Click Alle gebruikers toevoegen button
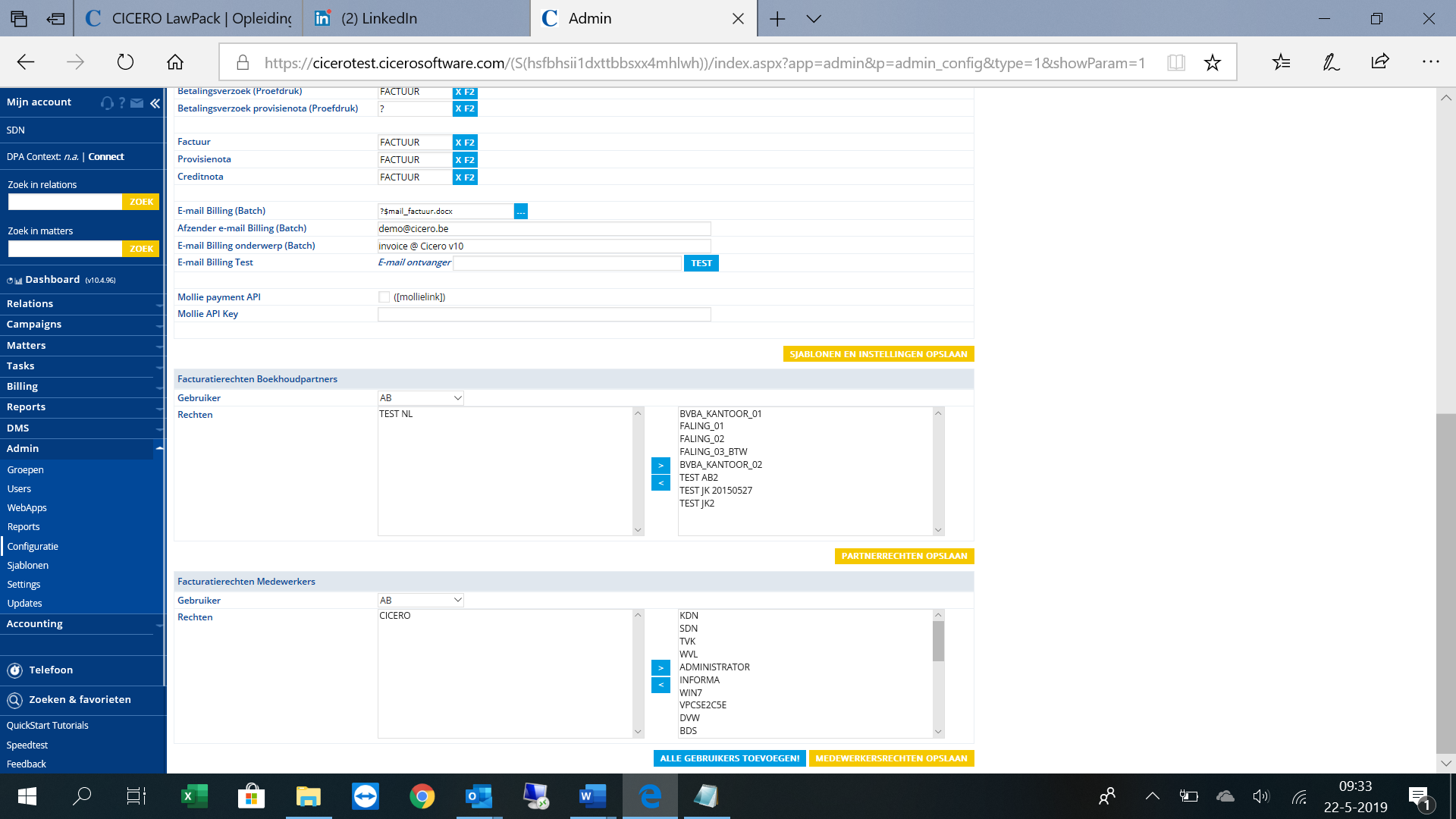The height and width of the screenshot is (819, 1456). click(730, 758)
